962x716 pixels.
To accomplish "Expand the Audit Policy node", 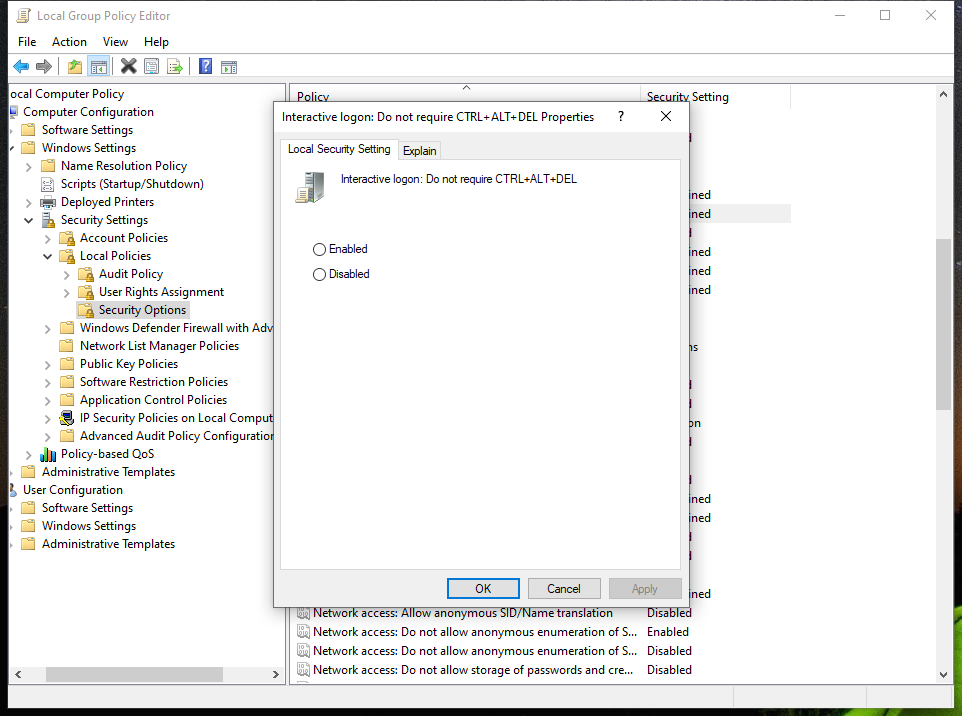I will (66, 275).
